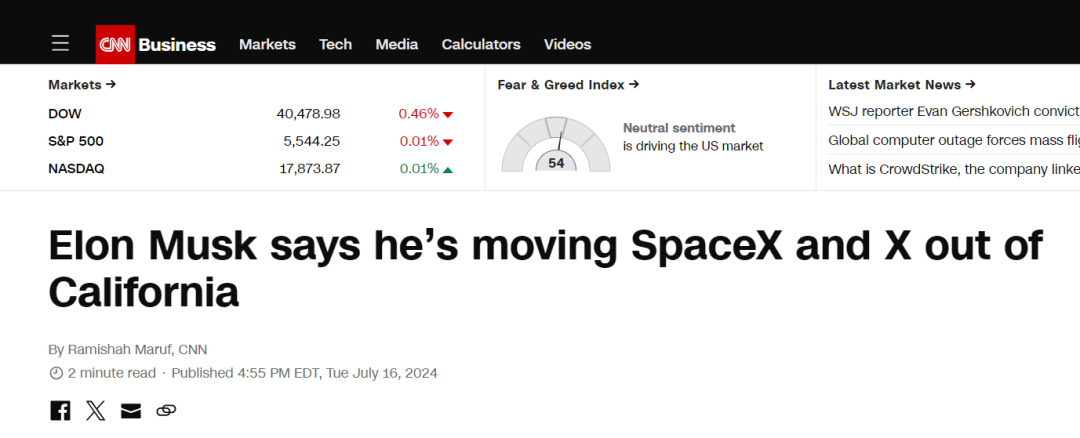Image resolution: width=1080 pixels, height=438 pixels.
Task: Expand Latest Market News section
Action: tap(902, 85)
